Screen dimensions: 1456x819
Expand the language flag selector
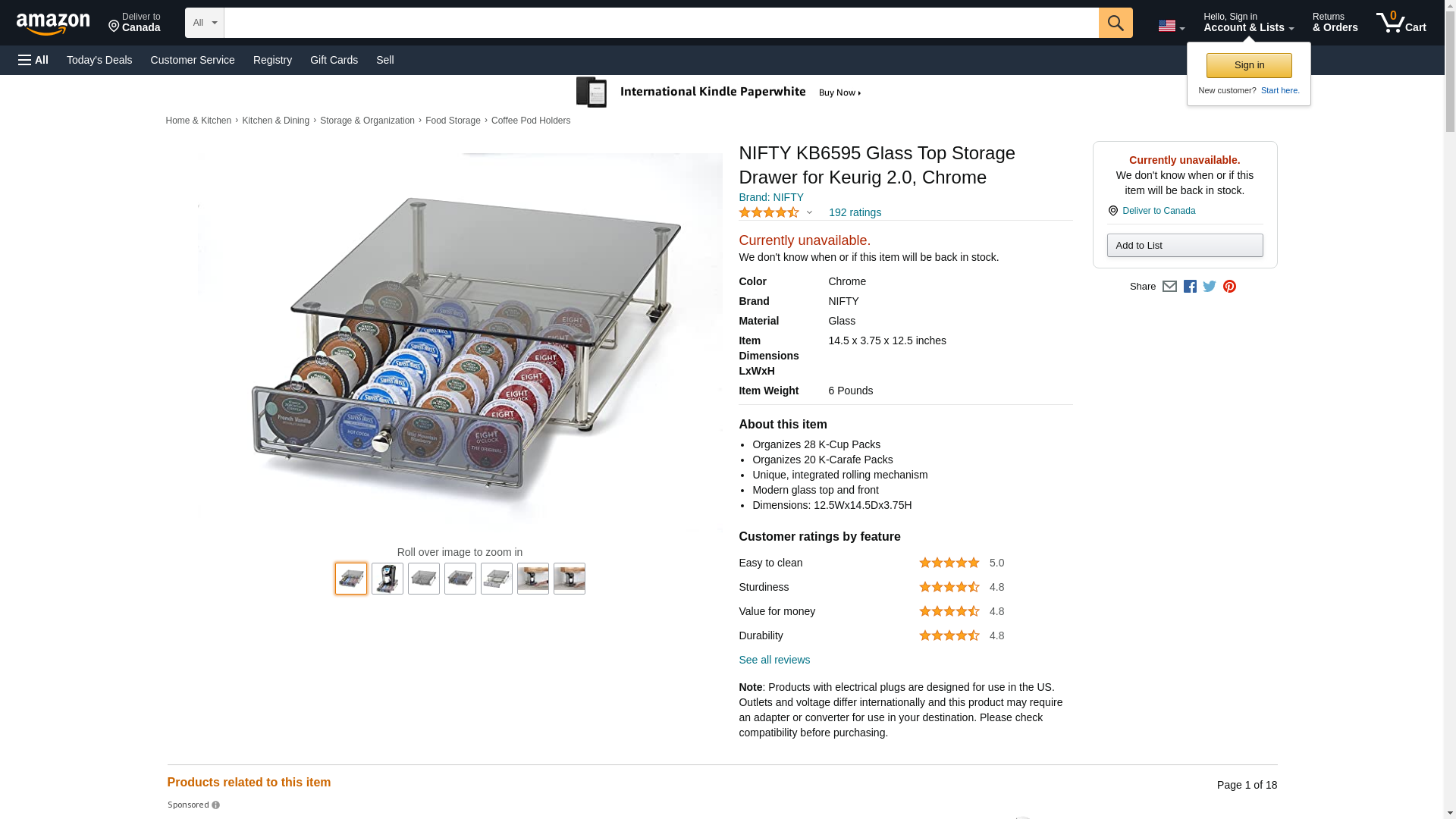click(1171, 27)
